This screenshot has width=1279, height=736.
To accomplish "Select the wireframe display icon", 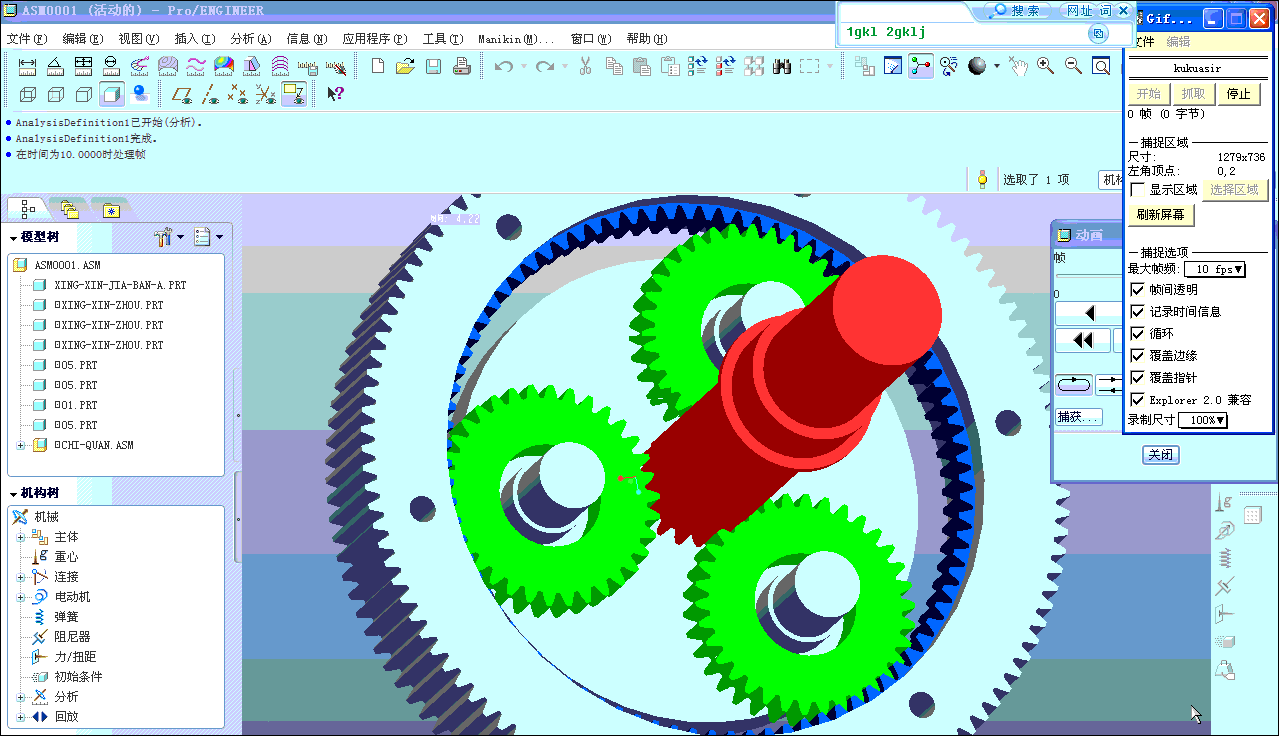I will click(27, 94).
